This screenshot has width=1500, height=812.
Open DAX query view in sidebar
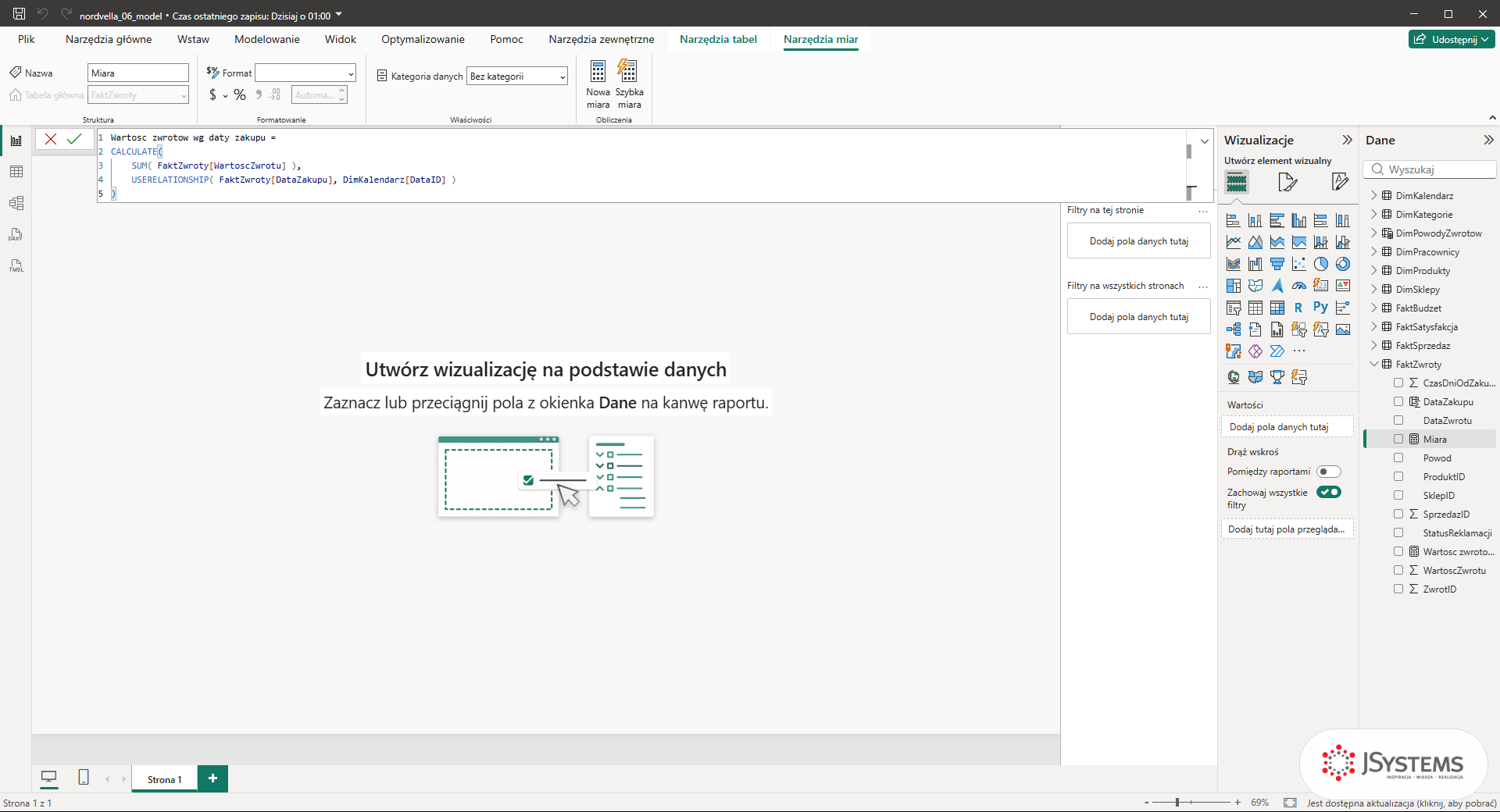click(16, 234)
